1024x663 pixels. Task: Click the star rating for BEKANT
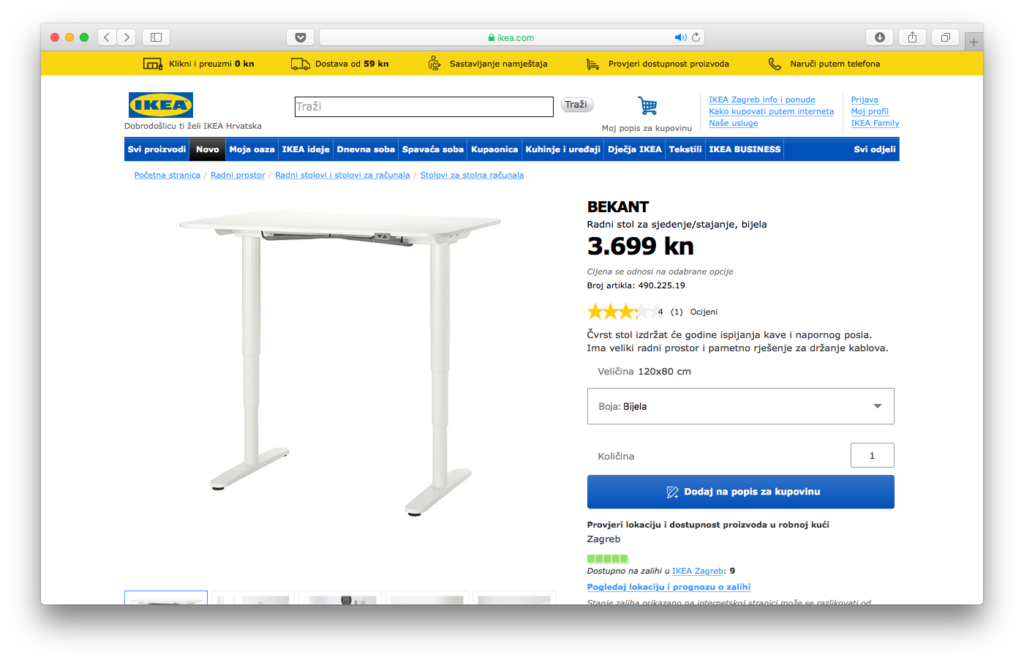point(620,312)
